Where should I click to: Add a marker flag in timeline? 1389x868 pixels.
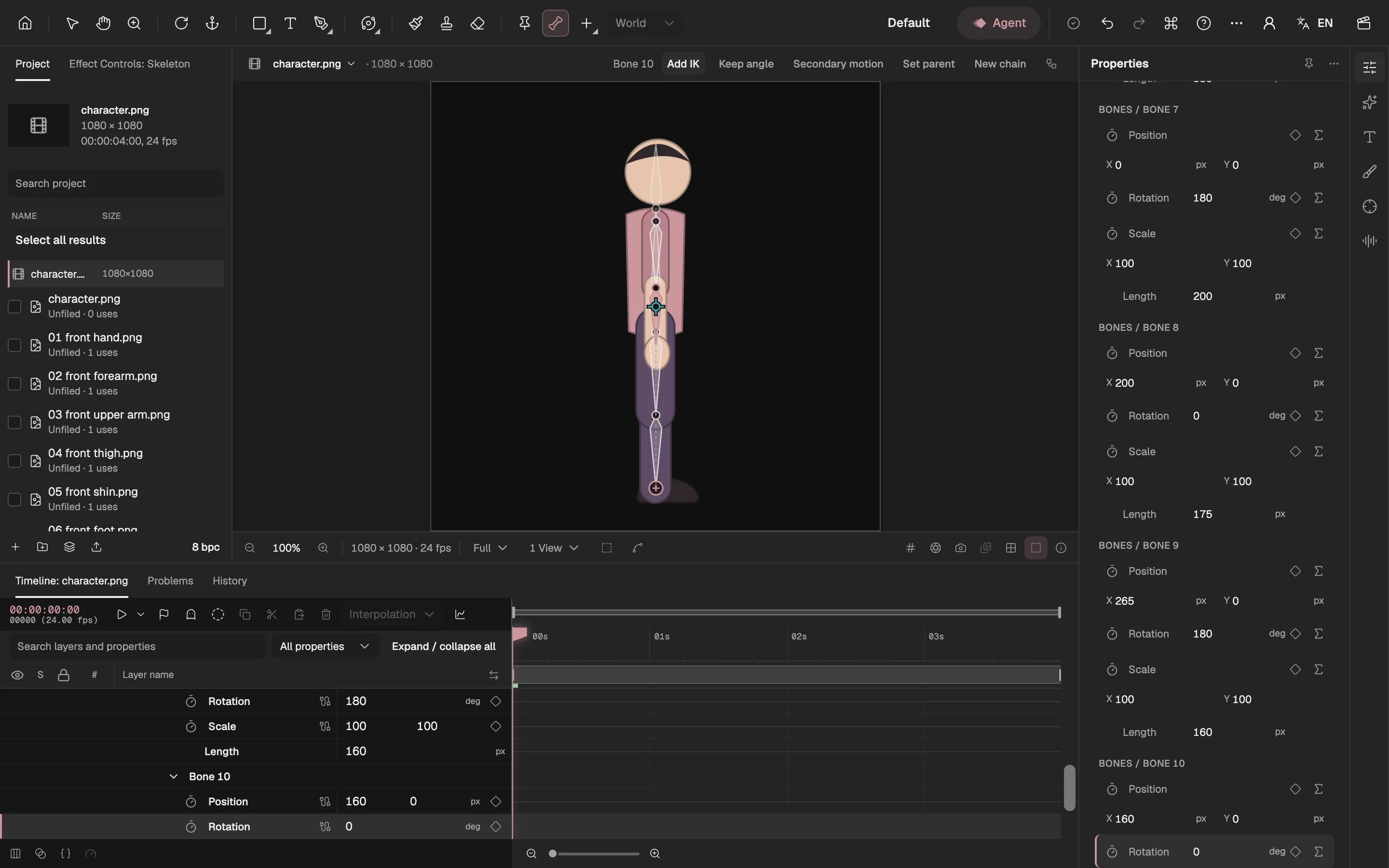tap(163, 614)
